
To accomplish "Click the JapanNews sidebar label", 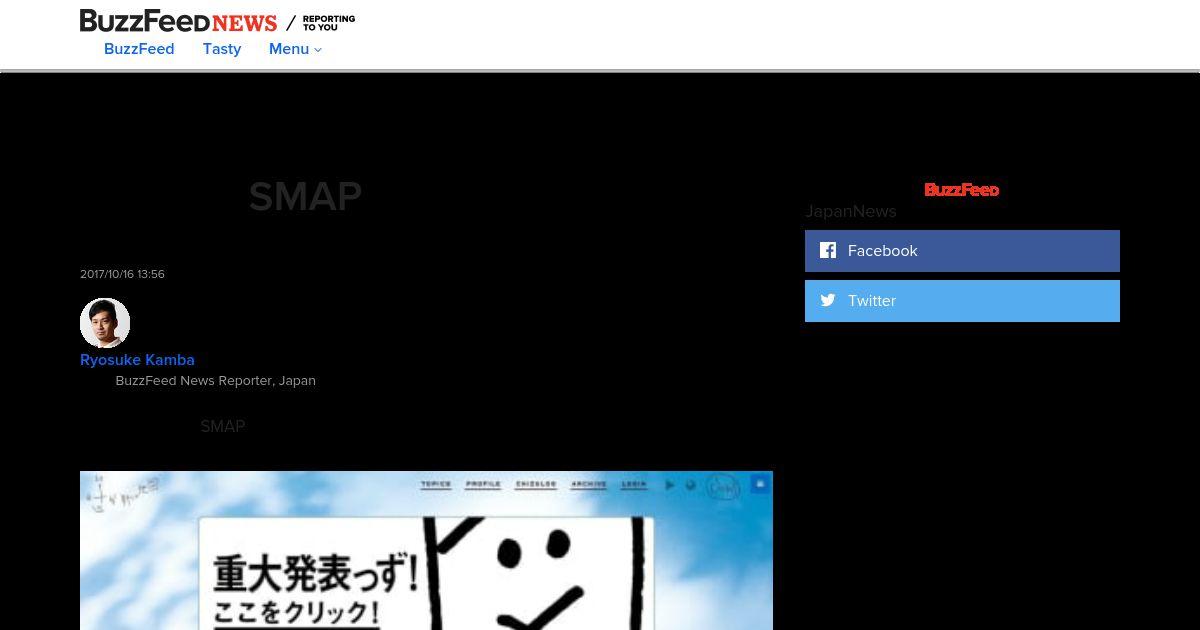I will (851, 211).
